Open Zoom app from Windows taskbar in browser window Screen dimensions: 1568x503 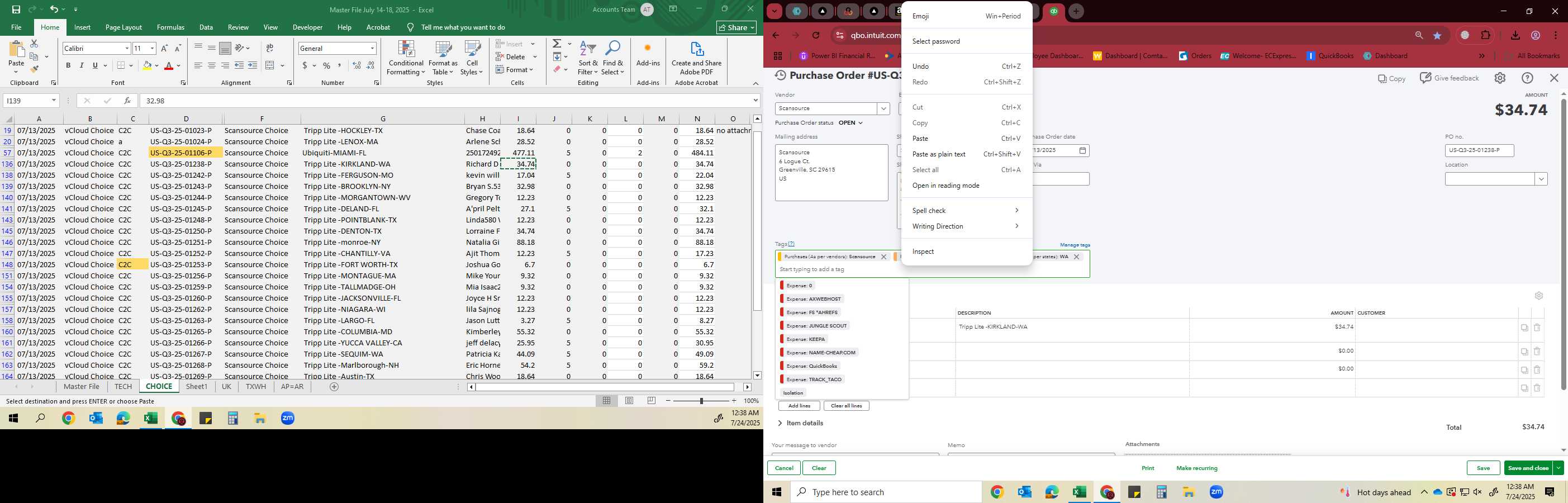pyautogui.click(x=1216, y=492)
